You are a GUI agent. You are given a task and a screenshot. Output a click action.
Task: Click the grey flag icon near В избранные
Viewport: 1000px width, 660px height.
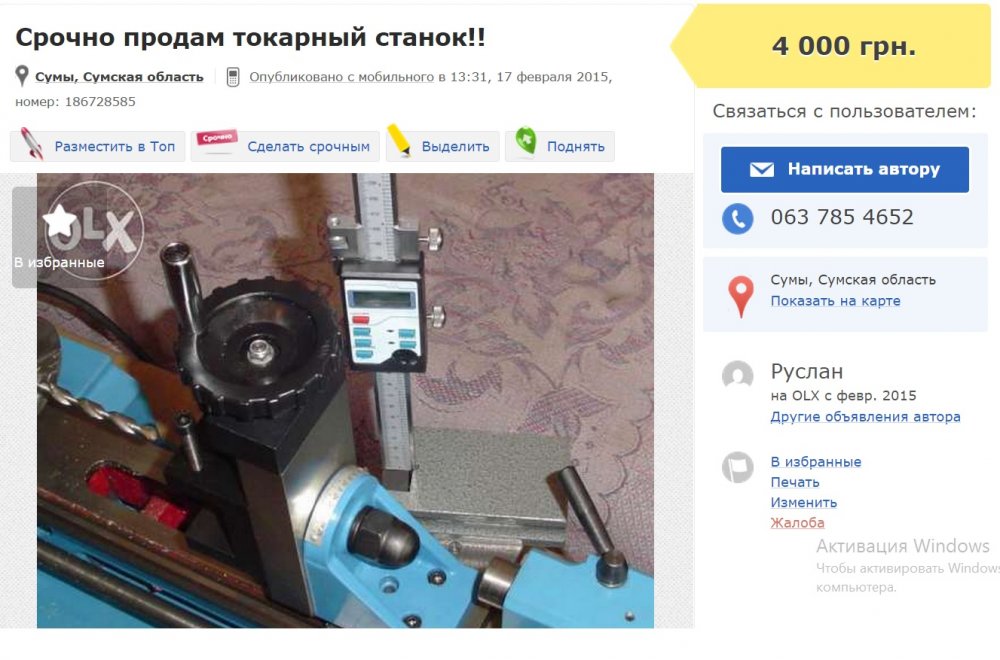(737, 467)
